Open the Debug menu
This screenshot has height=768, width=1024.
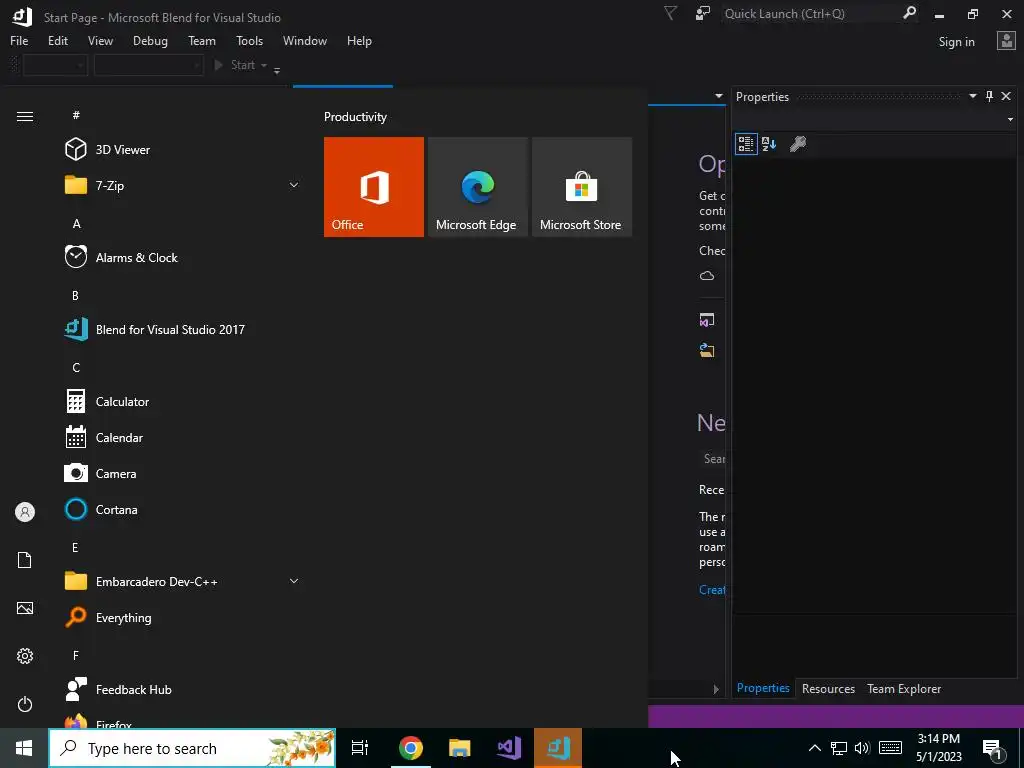(150, 40)
